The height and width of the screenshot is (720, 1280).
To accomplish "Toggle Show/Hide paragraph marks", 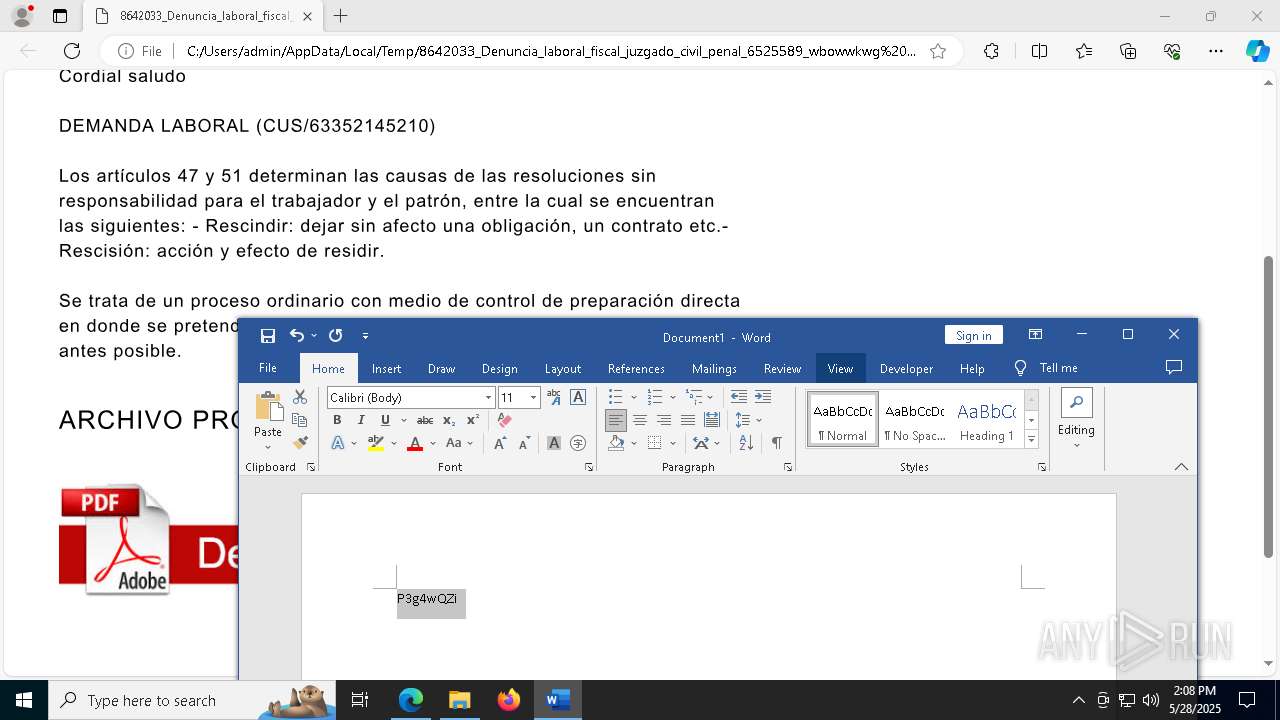I will [x=776, y=443].
